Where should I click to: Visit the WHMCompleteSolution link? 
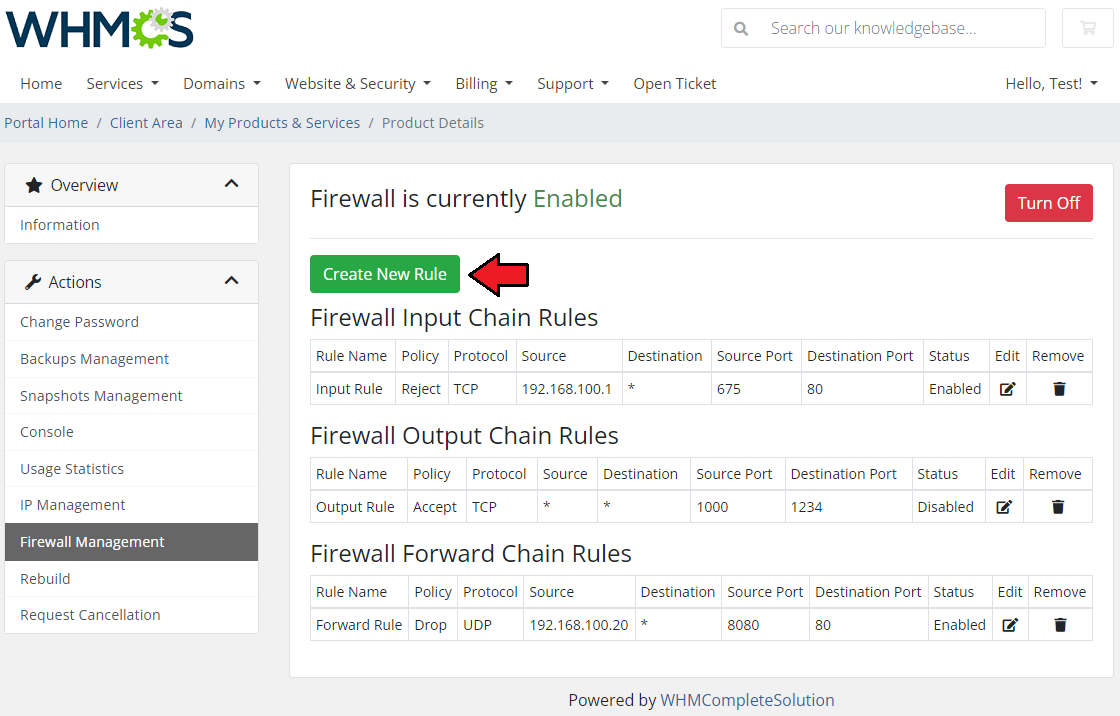click(747, 700)
